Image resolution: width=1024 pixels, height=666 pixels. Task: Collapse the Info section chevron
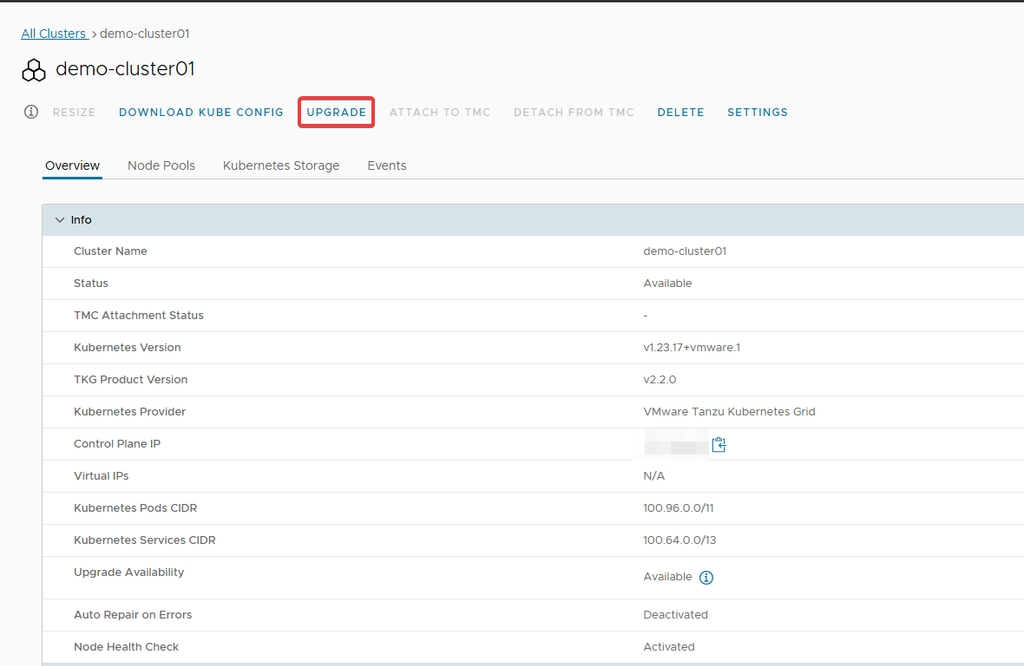tap(59, 220)
